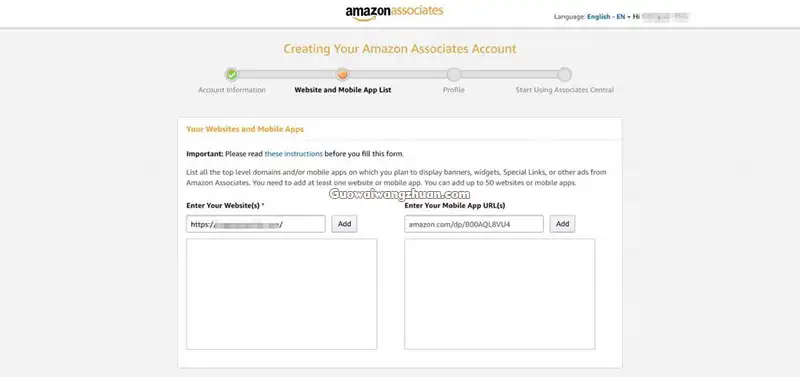Click the Amazon Associates logo
Image resolution: width=800 pixels, height=377 pixels.
pyautogui.click(x=394, y=13)
